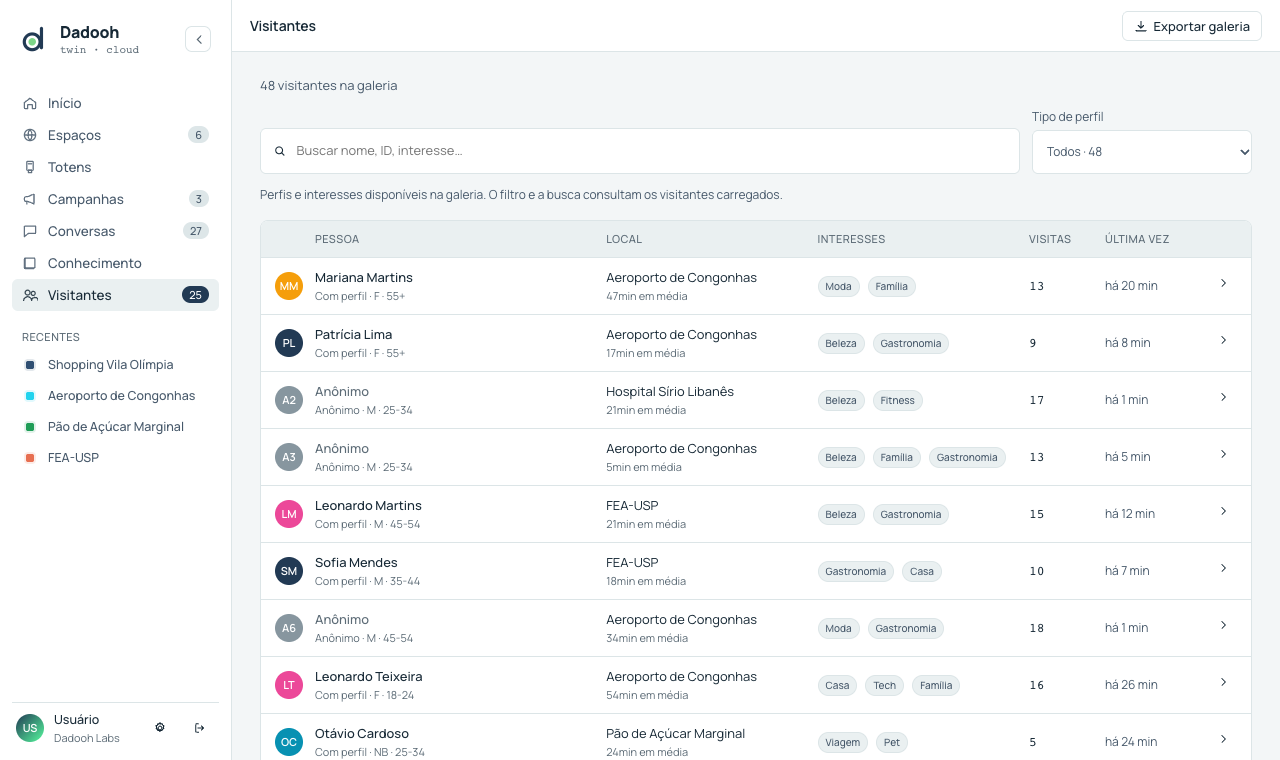Expand Leonardo Martins row with its chevron
Screen dimensions: 1280x760
coord(1224,511)
